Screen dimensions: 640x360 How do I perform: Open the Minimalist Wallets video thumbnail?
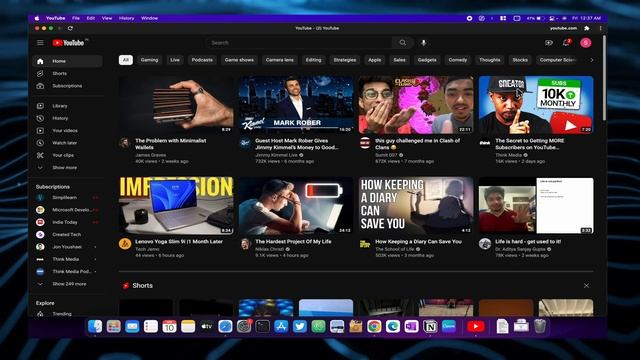tap(176, 104)
